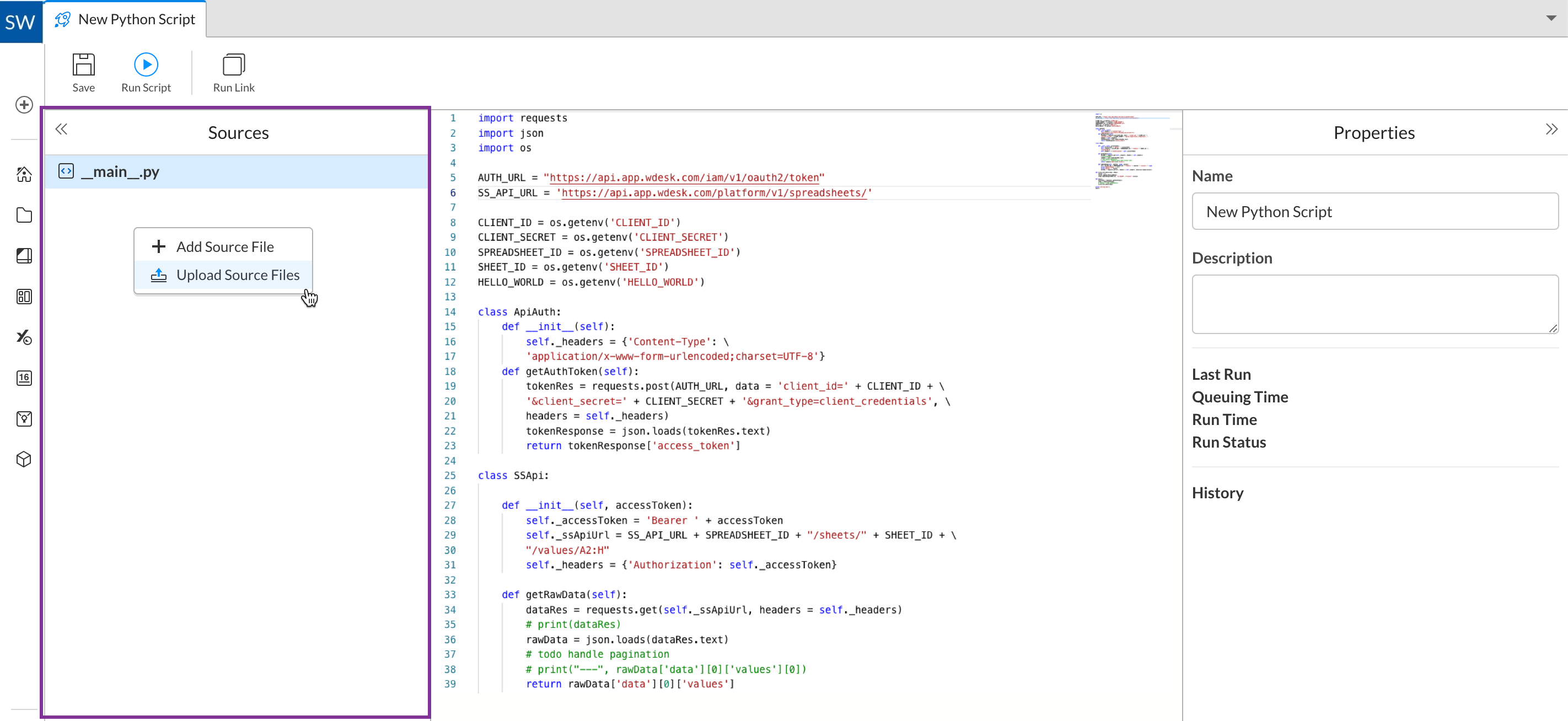Click the Run Link icon
Image resolution: width=1568 pixels, height=721 pixels.
point(234,64)
